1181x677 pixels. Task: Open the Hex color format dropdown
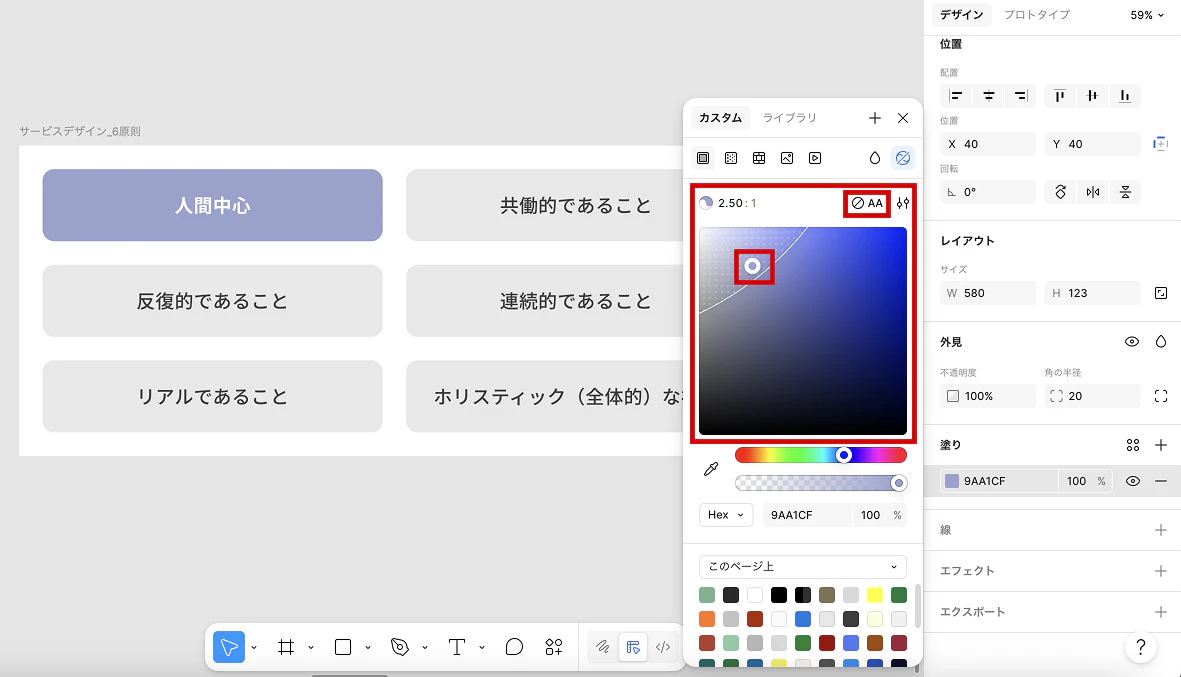pos(725,515)
